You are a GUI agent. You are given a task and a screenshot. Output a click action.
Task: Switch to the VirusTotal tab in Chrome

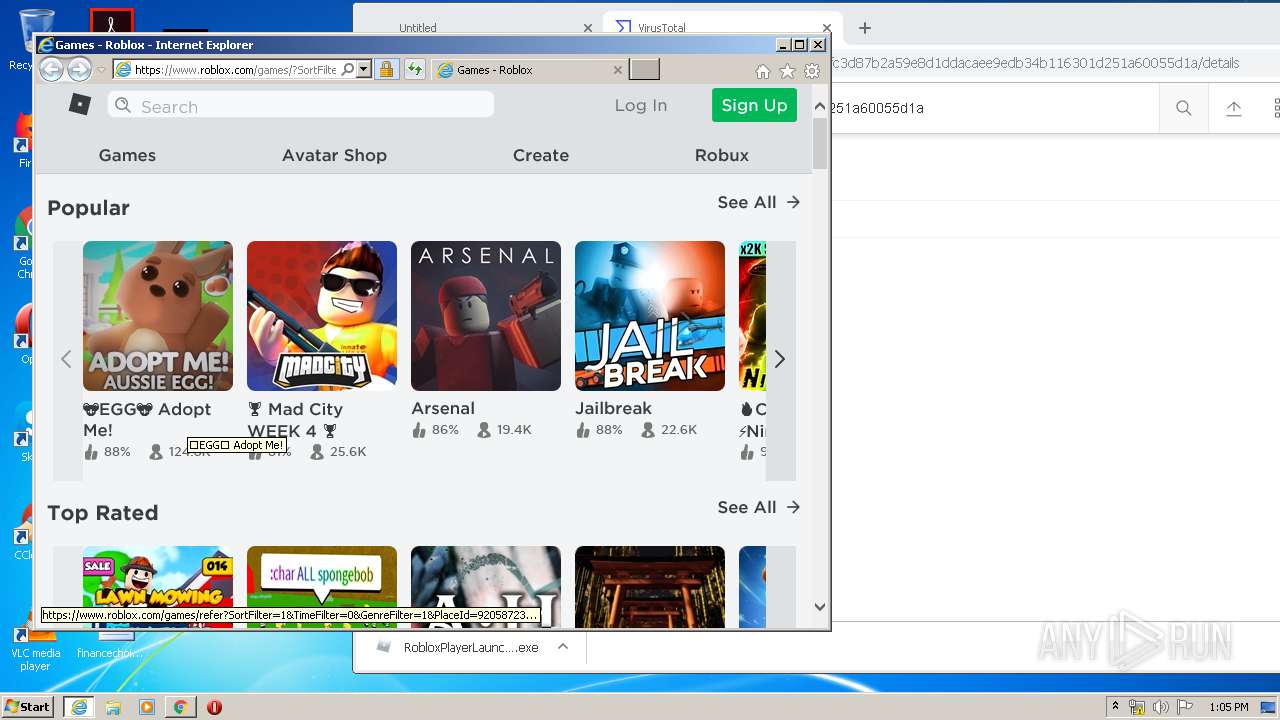(722, 27)
